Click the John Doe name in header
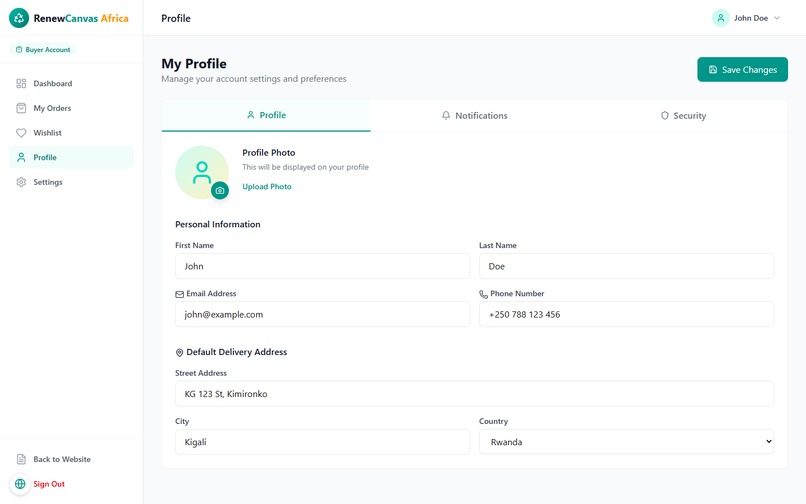The width and height of the screenshot is (806, 504). tap(750, 18)
